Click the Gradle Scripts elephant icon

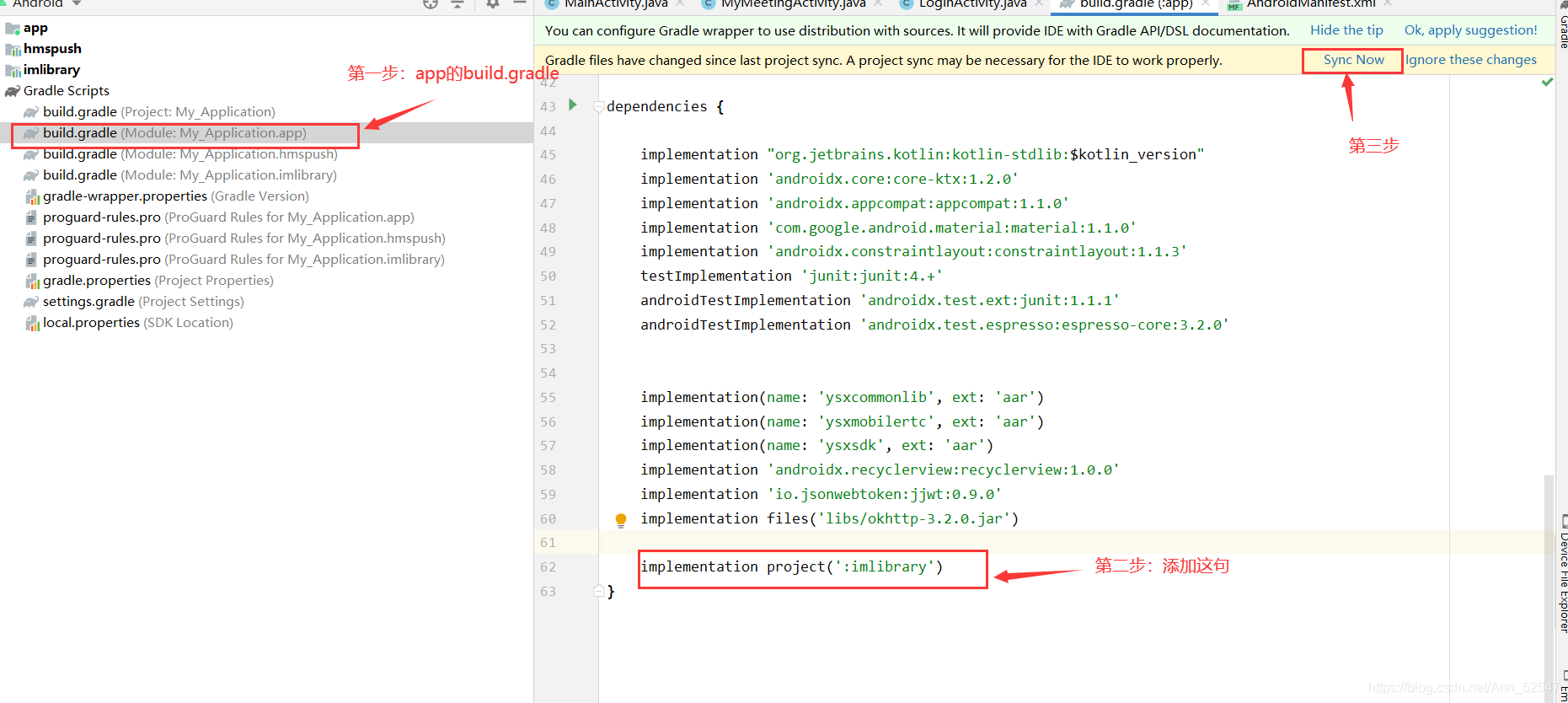tap(13, 91)
